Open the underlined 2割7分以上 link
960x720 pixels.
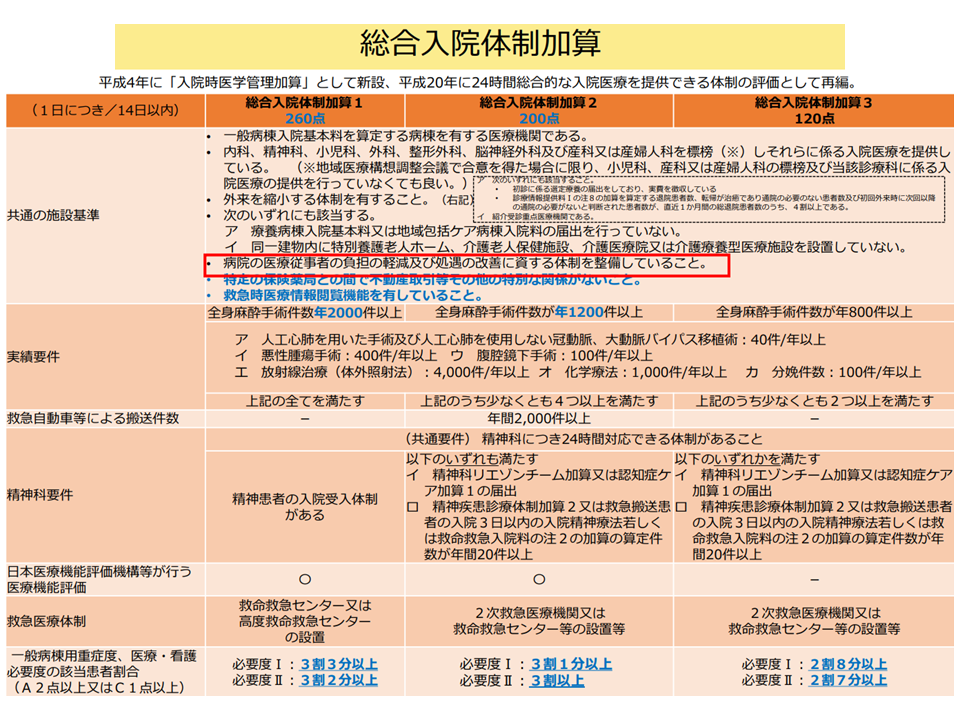click(848, 680)
